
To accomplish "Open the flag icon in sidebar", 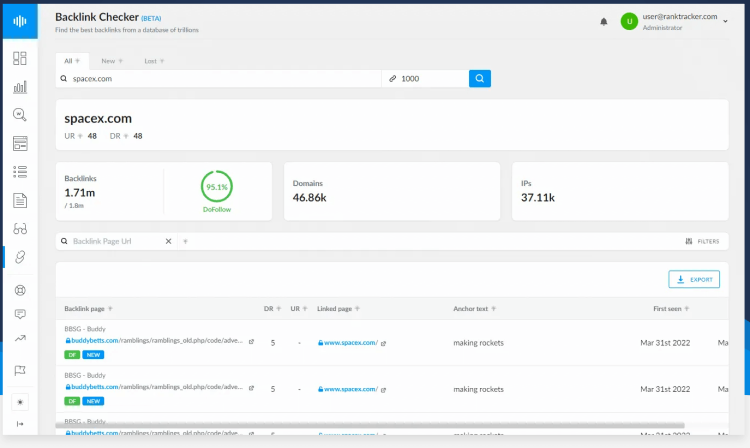I will click(x=20, y=371).
